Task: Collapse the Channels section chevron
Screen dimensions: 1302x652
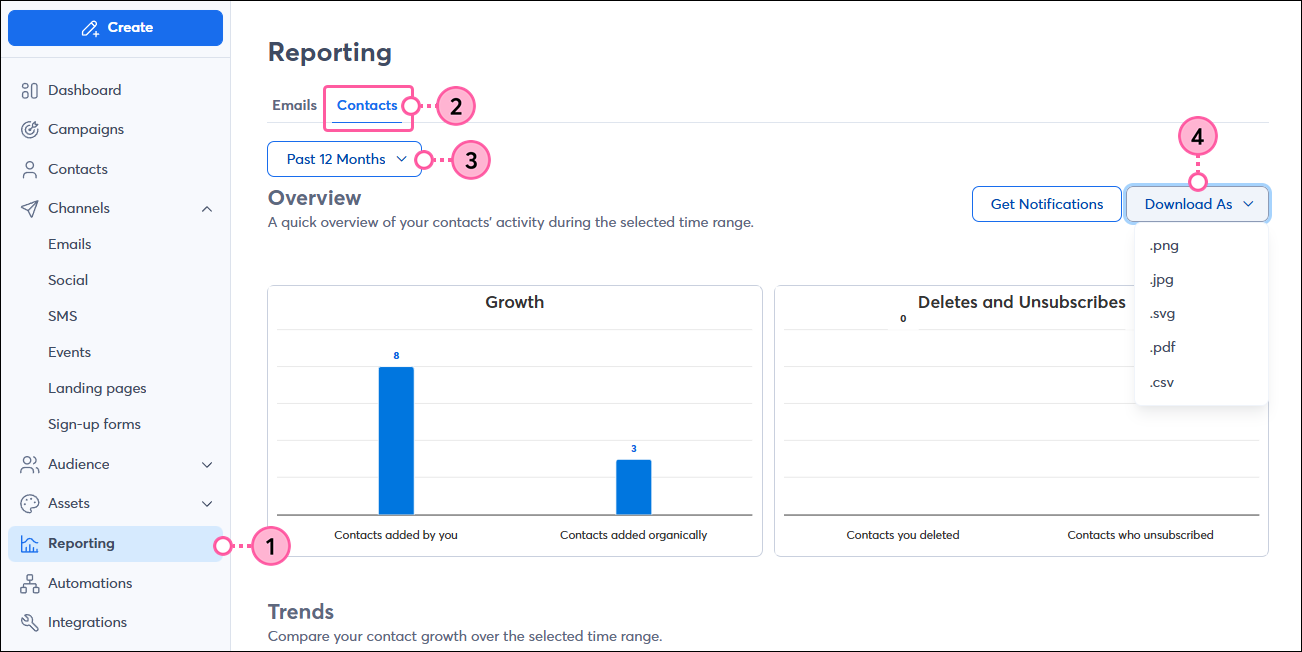Action: [x=207, y=208]
